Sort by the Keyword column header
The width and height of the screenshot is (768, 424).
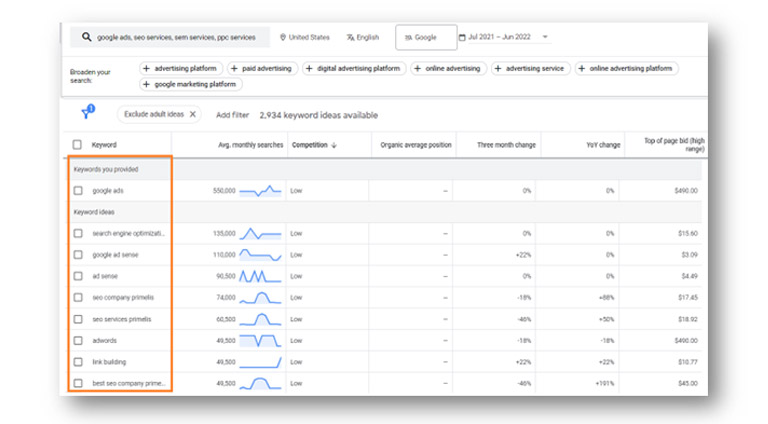tap(104, 145)
